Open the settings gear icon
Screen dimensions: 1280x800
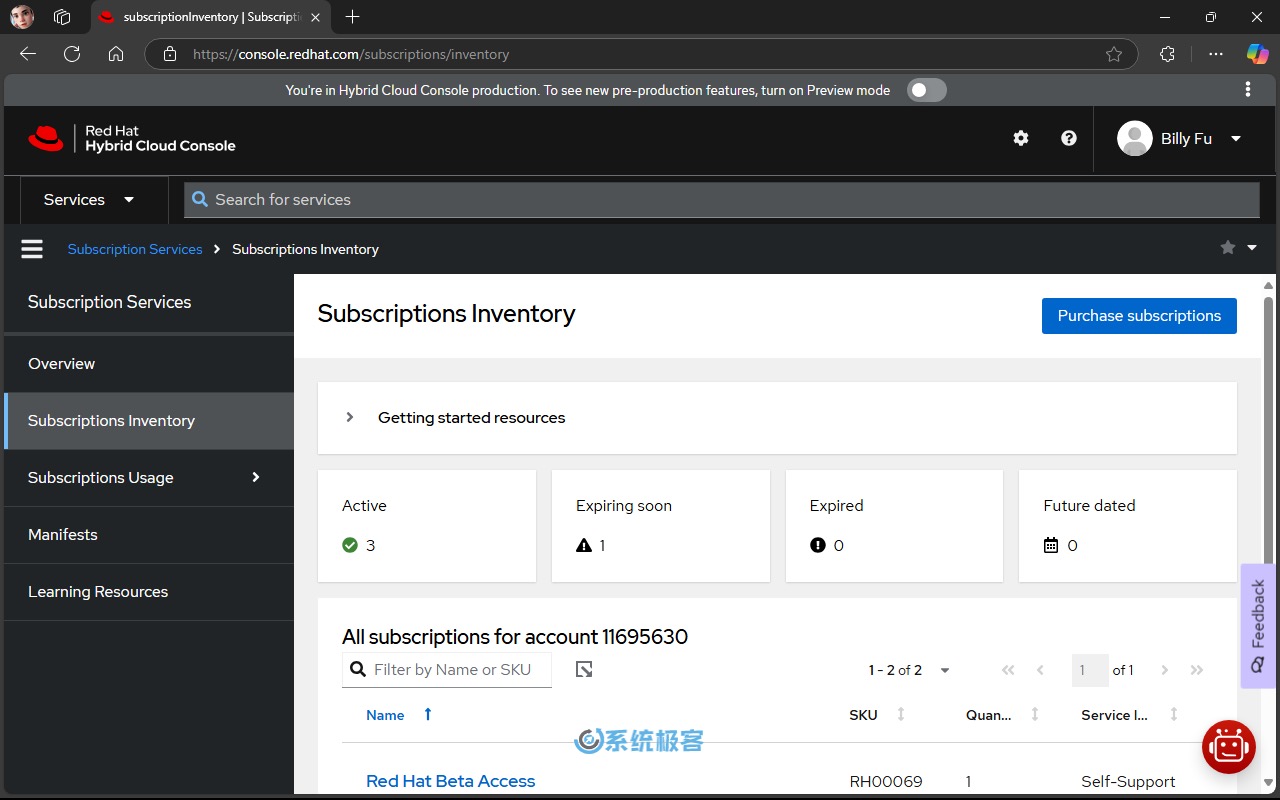pyautogui.click(x=1021, y=139)
